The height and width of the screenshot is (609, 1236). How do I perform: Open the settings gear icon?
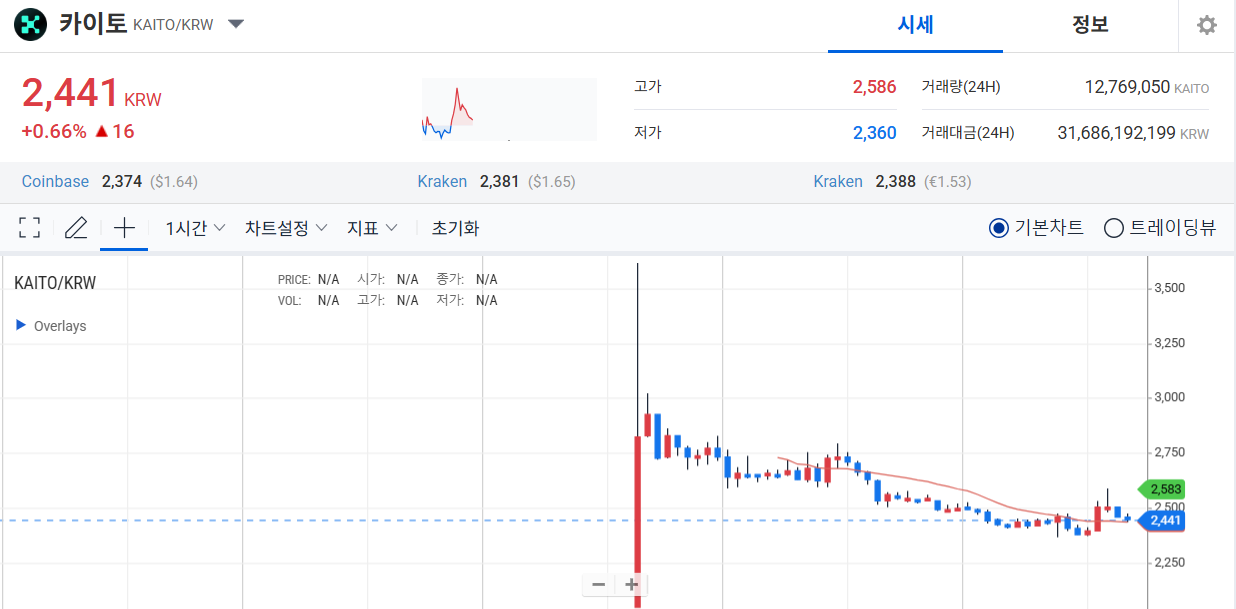1206,25
